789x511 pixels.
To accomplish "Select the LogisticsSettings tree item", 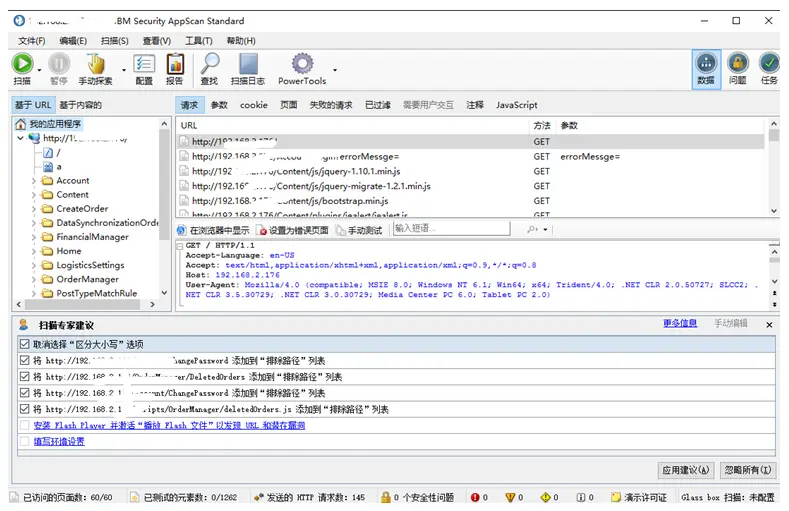I will point(90,265).
